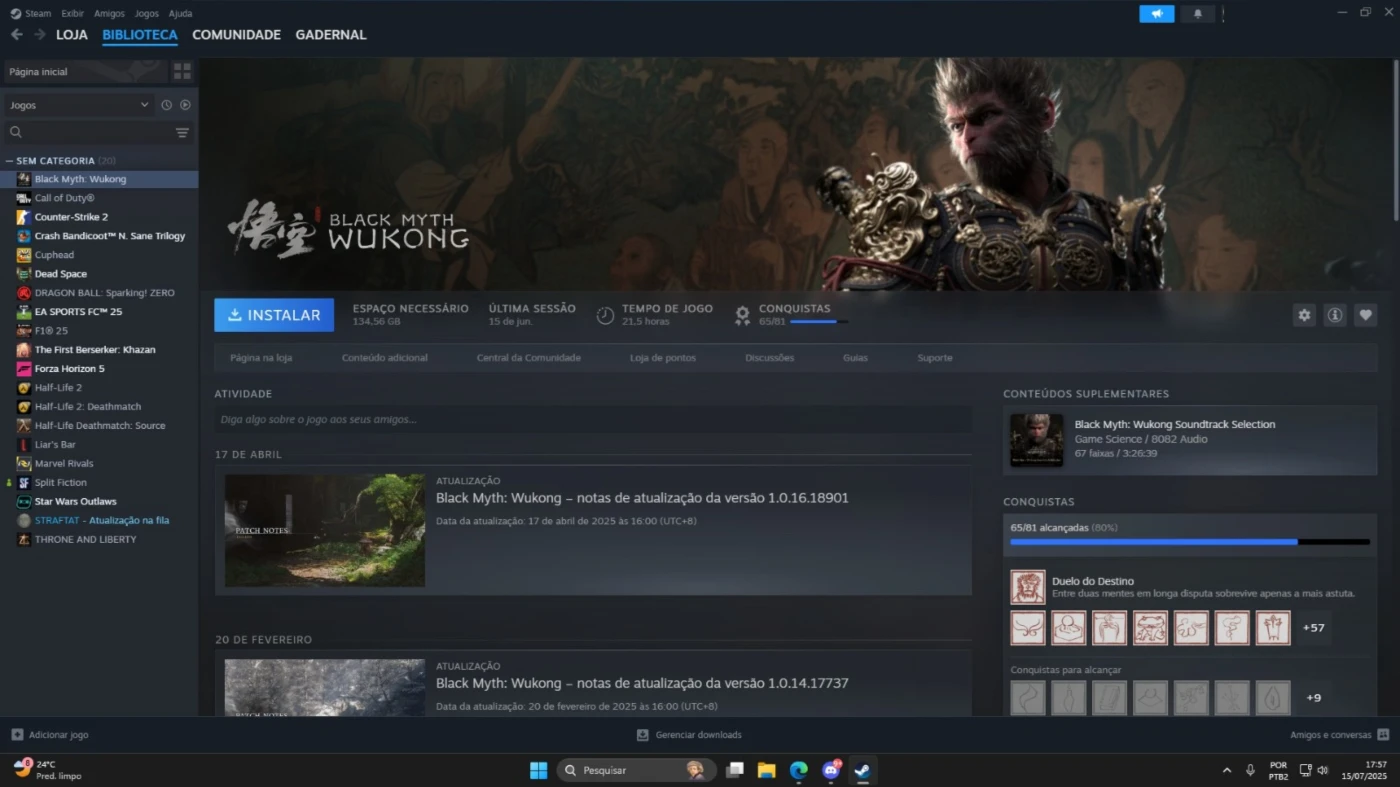Open Página na loja link
Viewport: 1400px width, 787px height.
coord(261,358)
